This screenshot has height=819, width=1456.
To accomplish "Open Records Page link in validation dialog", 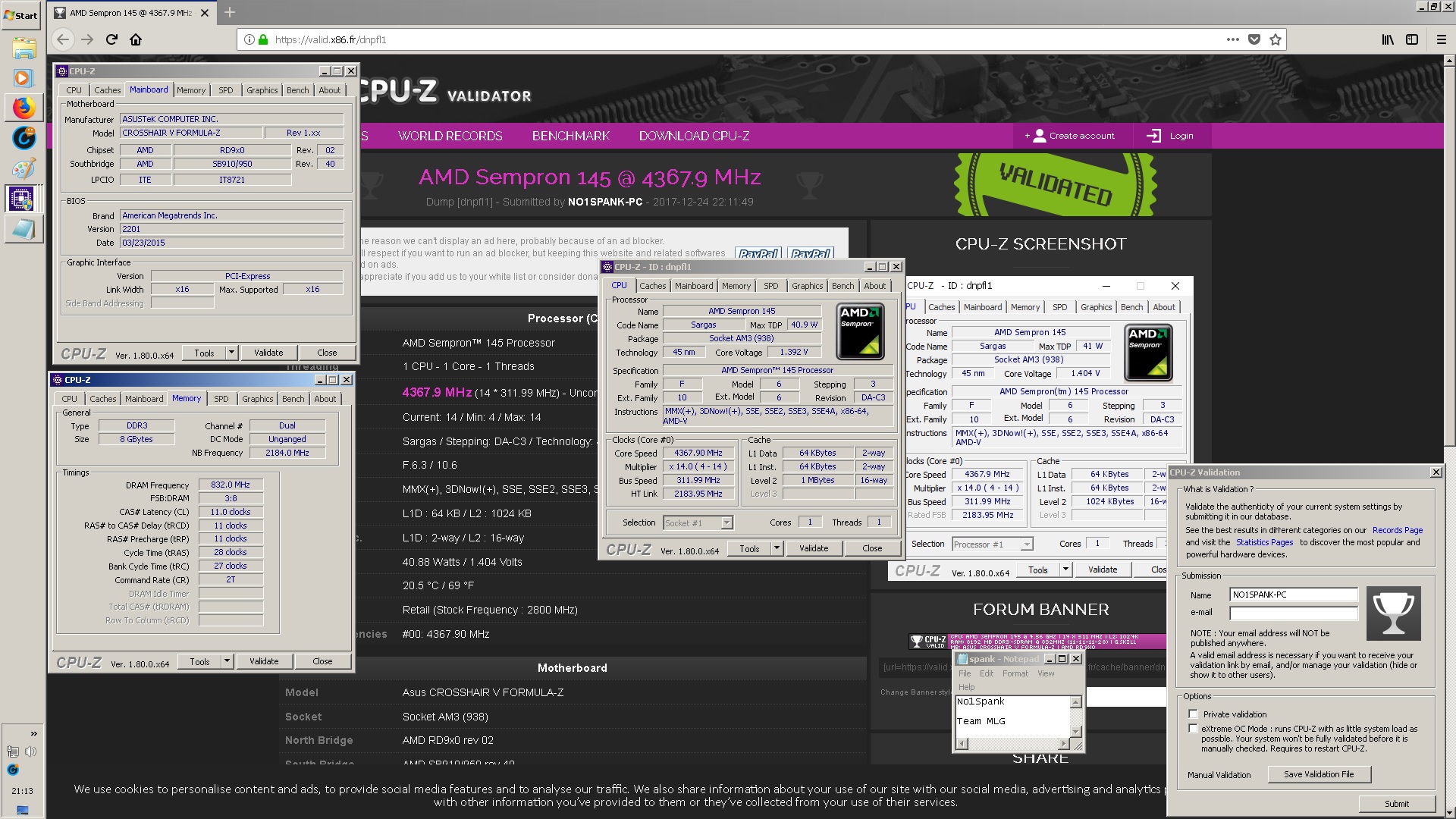I will click(1398, 531).
